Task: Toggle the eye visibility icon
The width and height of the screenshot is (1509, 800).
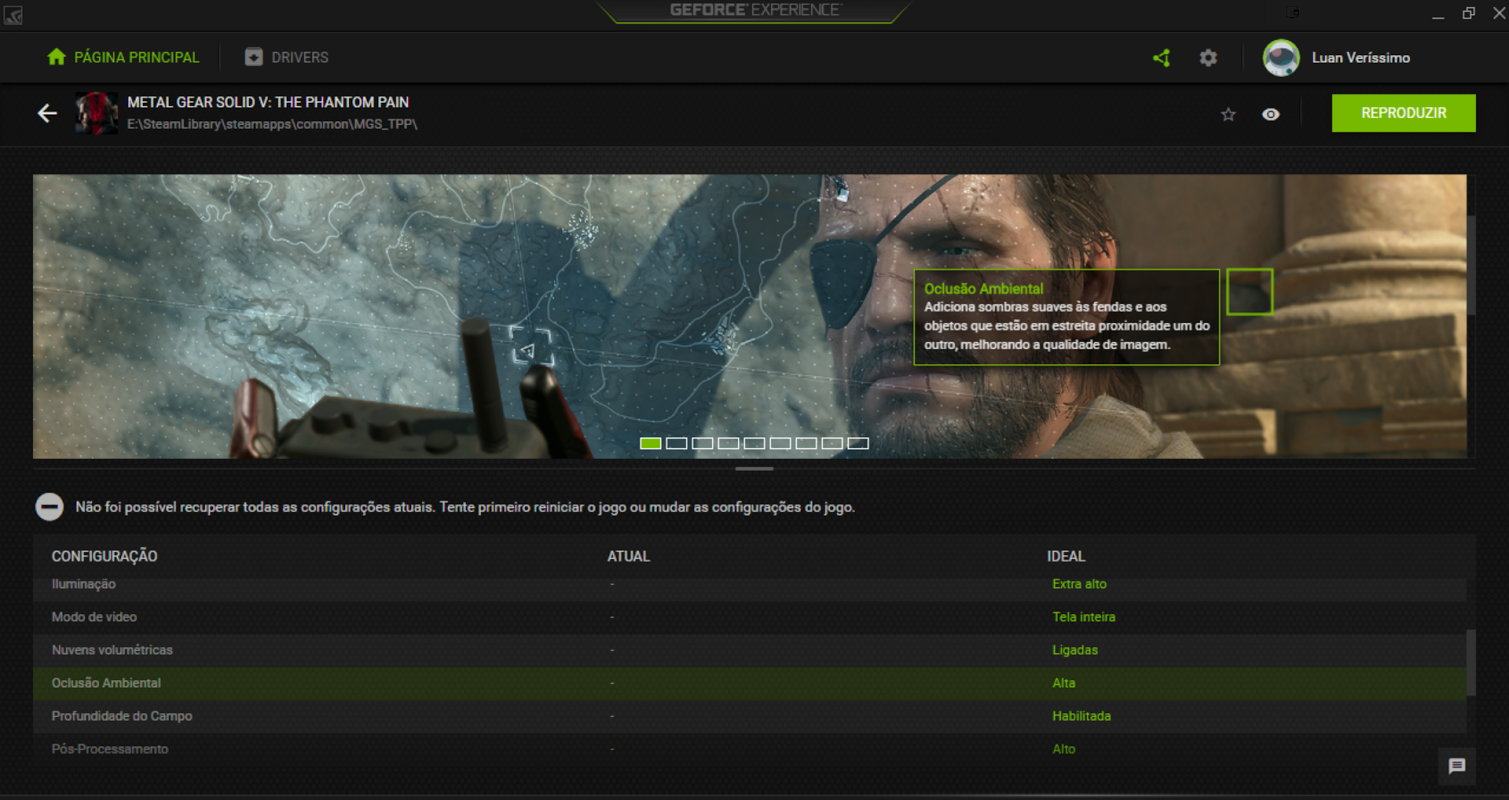Action: tap(1271, 114)
